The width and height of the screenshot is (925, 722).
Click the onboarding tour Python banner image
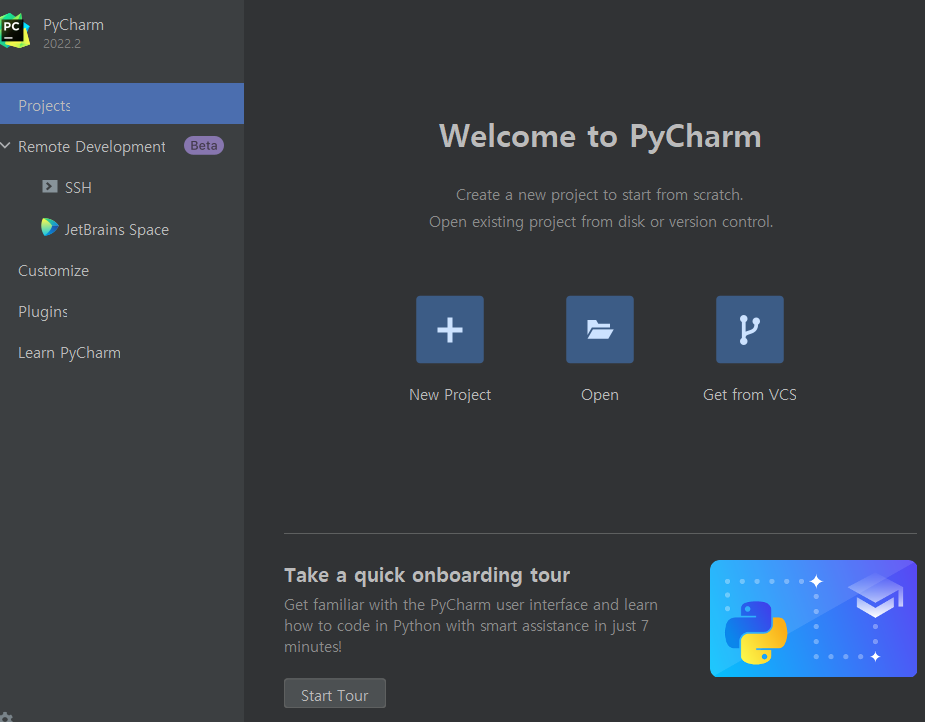click(x=813, y=618)
